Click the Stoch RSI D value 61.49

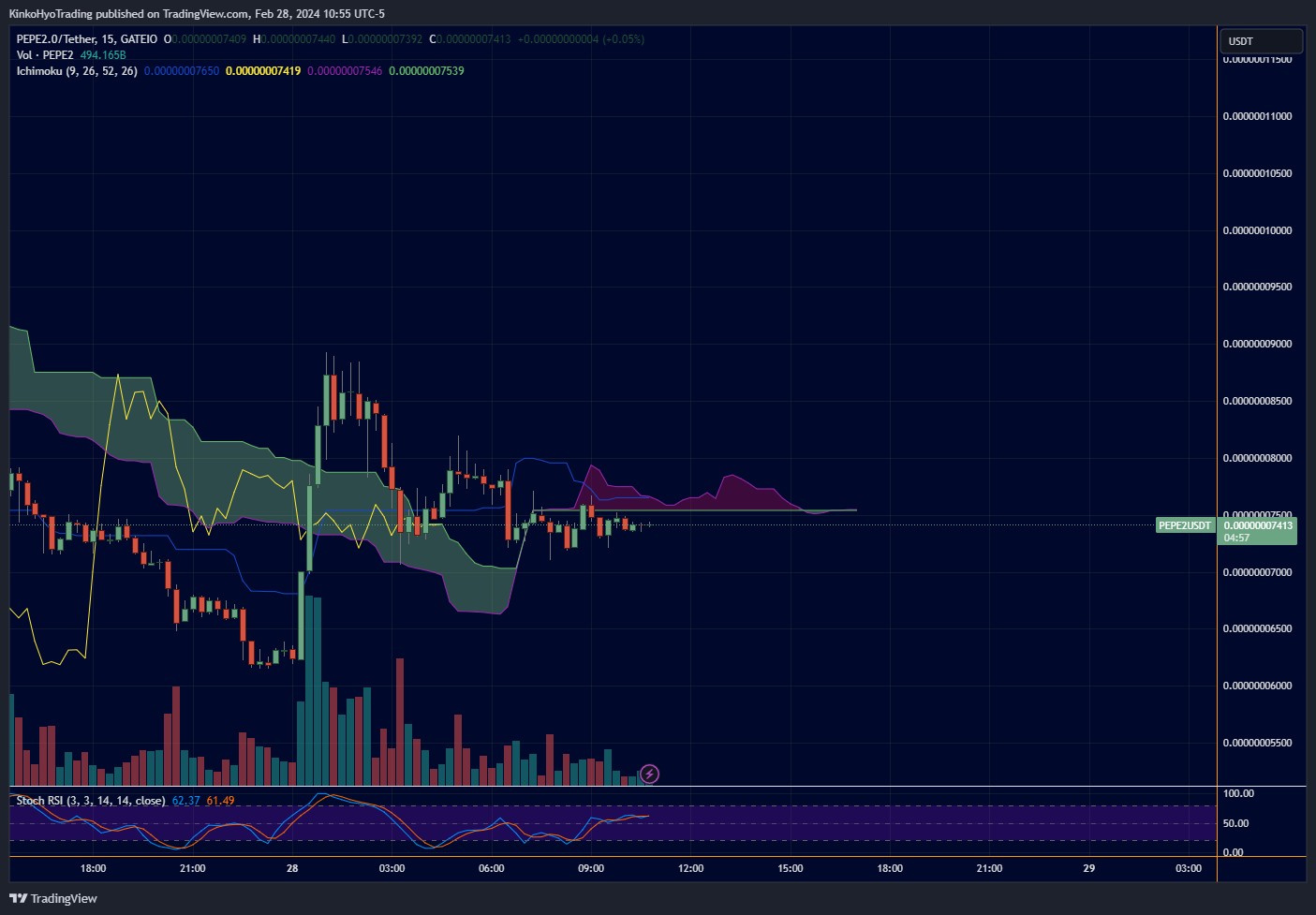[220, 801]
